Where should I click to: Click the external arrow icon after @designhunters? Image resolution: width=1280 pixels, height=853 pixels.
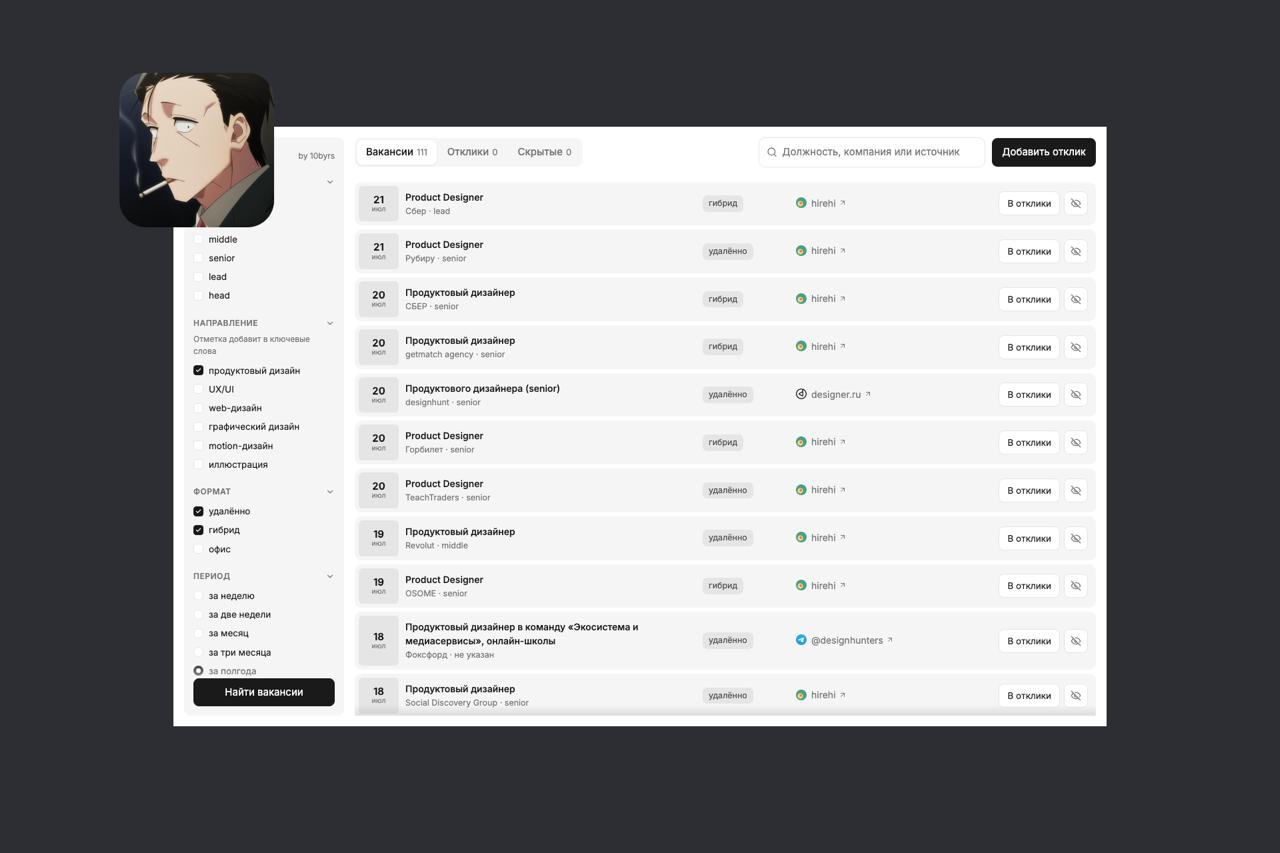[x=890, y=640]
